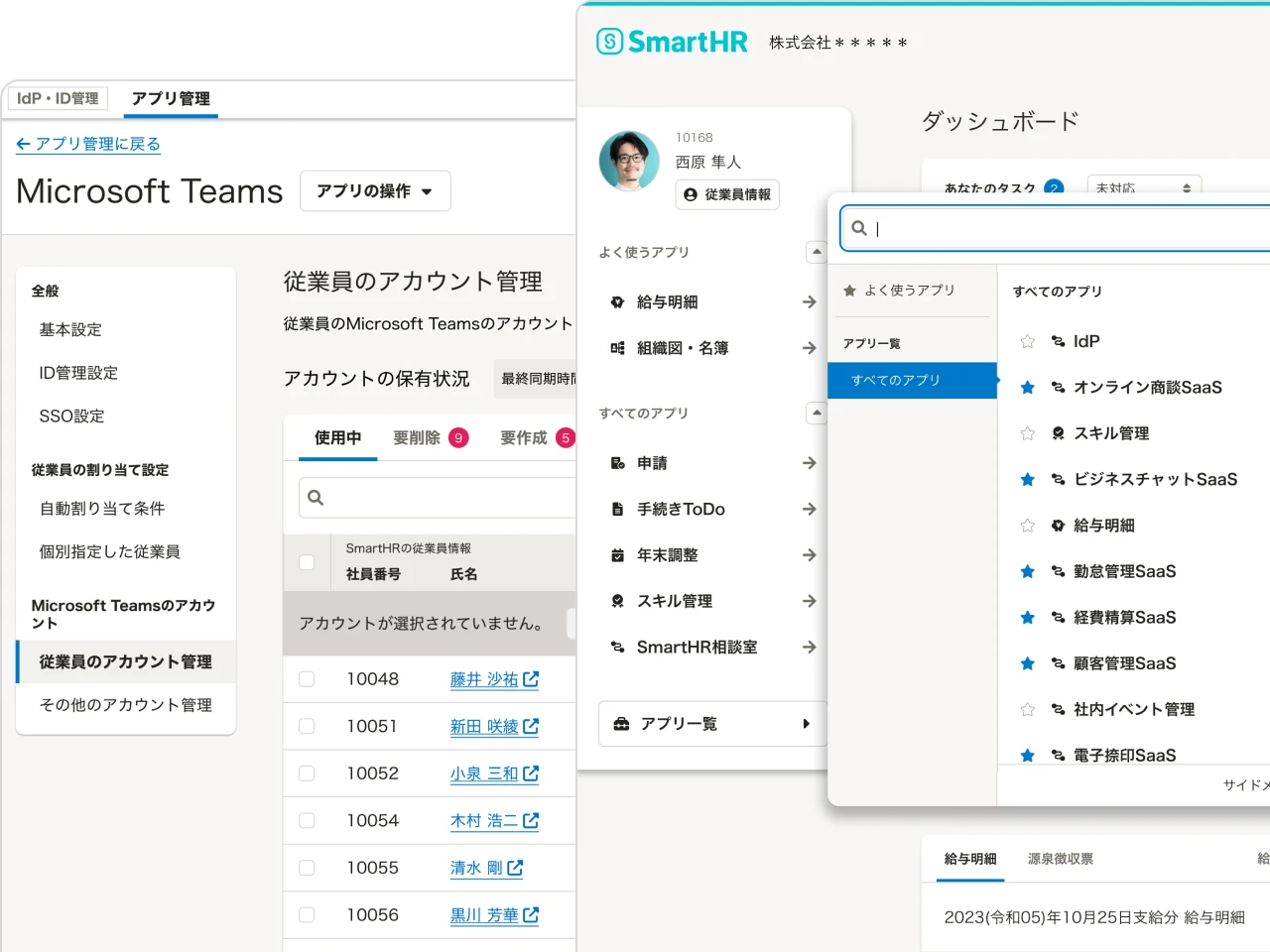Screen dimensions: 1270x952
Task: Click the app search input field in the popup
Action: [x=1056, y=228]
